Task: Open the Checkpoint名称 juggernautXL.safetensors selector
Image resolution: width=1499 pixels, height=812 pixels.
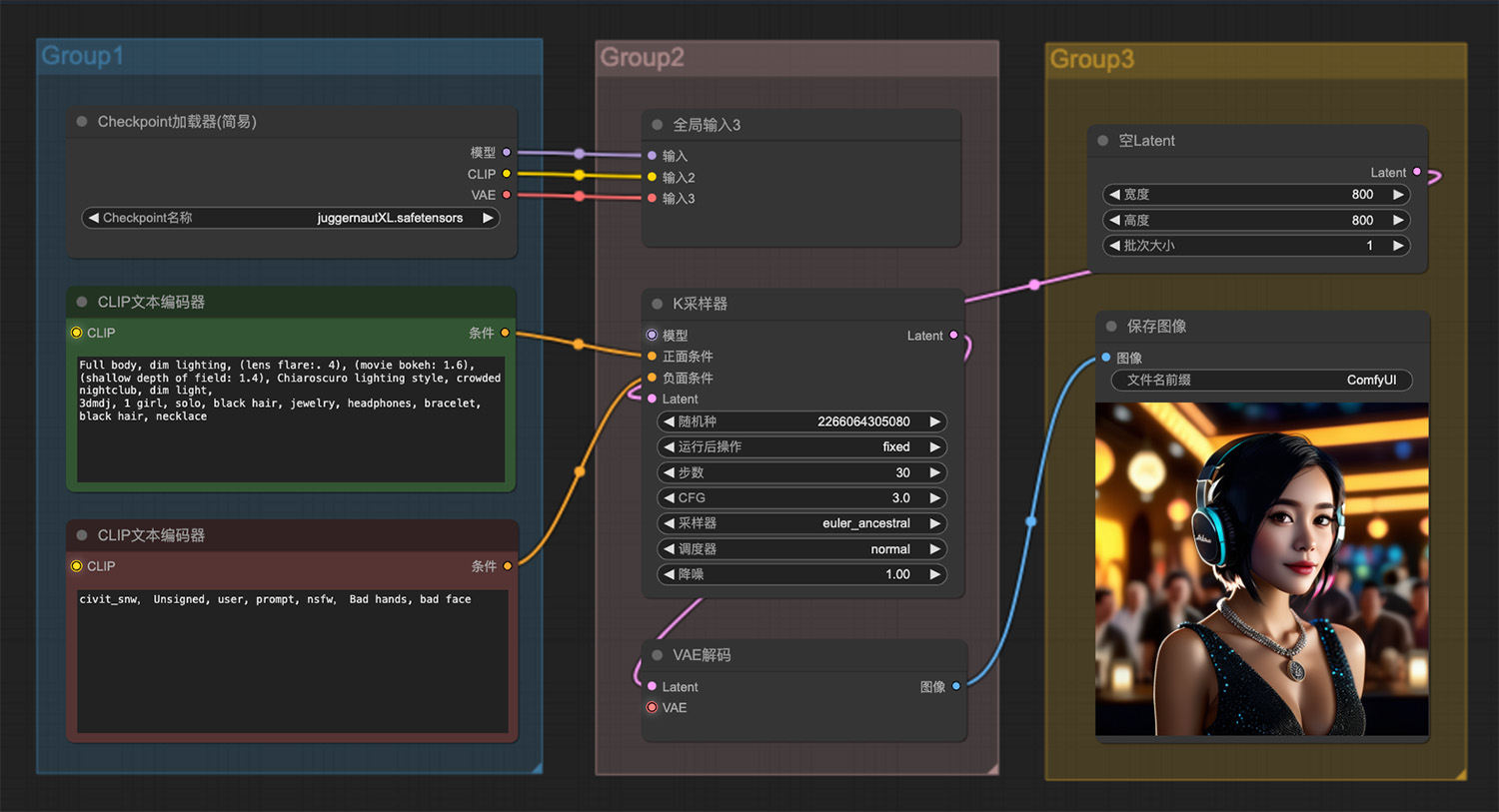Action: tap(290, 218)
